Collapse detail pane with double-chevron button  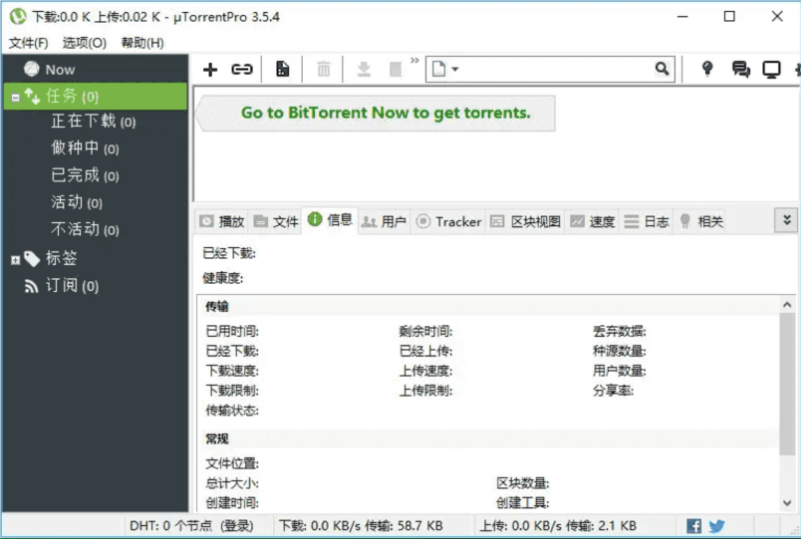(787, 220)
